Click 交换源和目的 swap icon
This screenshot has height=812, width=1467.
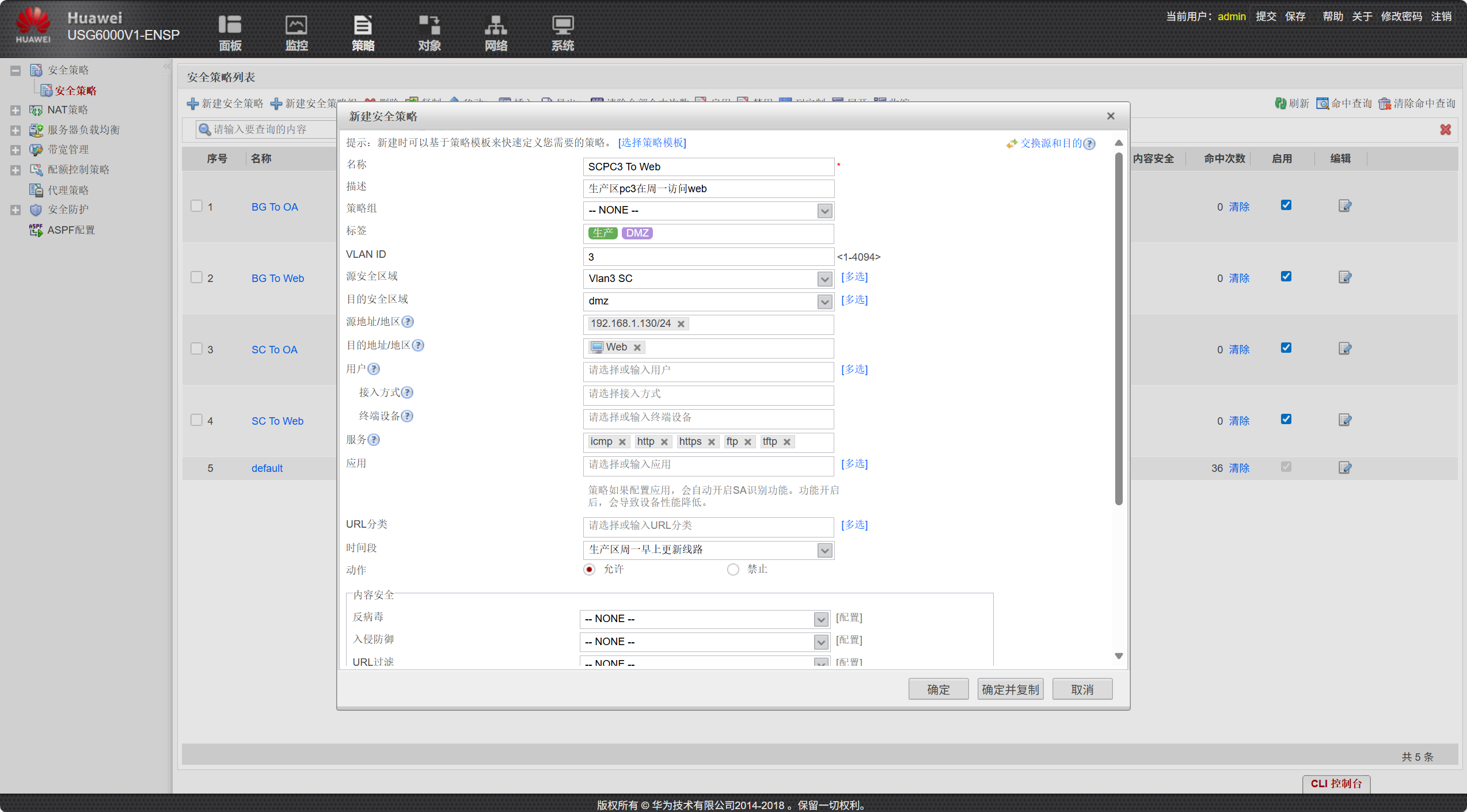(1012, 144)
